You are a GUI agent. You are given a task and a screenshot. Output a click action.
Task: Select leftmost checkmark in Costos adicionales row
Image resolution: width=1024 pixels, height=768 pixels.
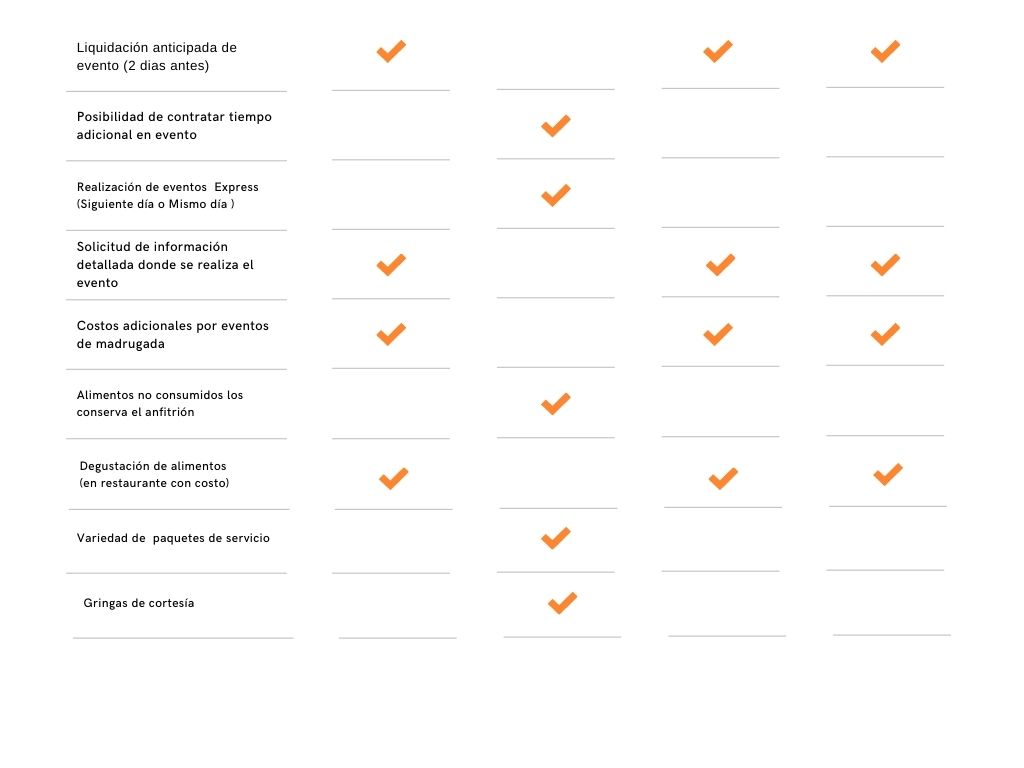[x=391, y=334]
